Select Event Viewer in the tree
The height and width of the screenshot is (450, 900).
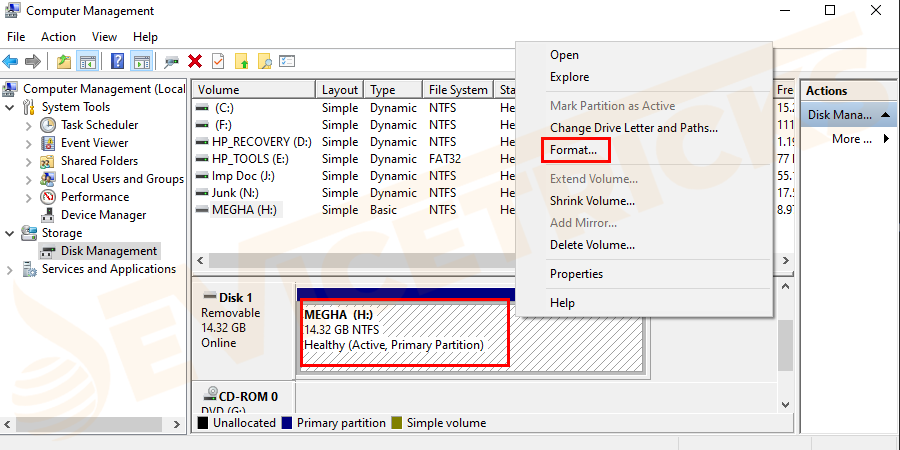click(95, 143)
